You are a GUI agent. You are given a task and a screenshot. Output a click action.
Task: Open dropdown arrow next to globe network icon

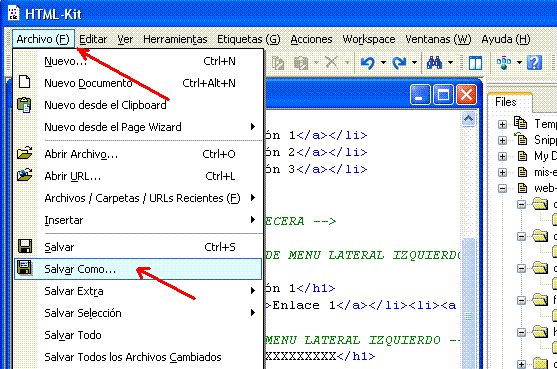(x=519, y=63)
